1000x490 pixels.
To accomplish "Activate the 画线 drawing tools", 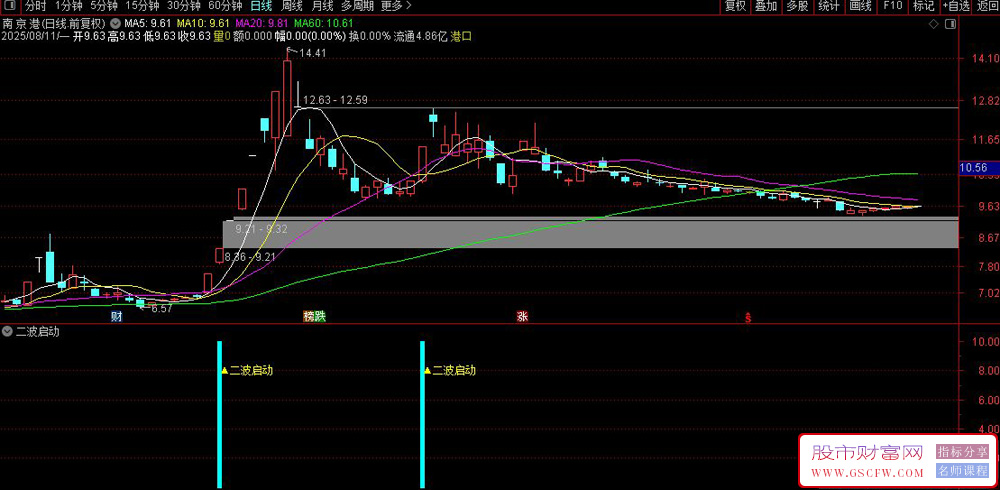I will [x=860, y=6].
